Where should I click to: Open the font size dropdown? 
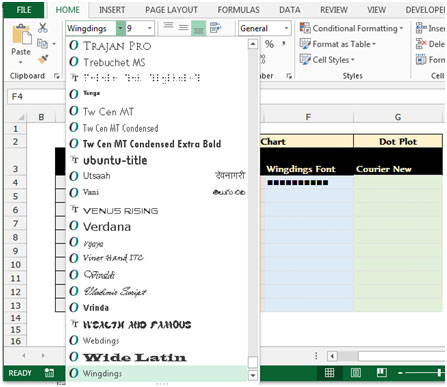pyautogui.click(x=150, y=28)
